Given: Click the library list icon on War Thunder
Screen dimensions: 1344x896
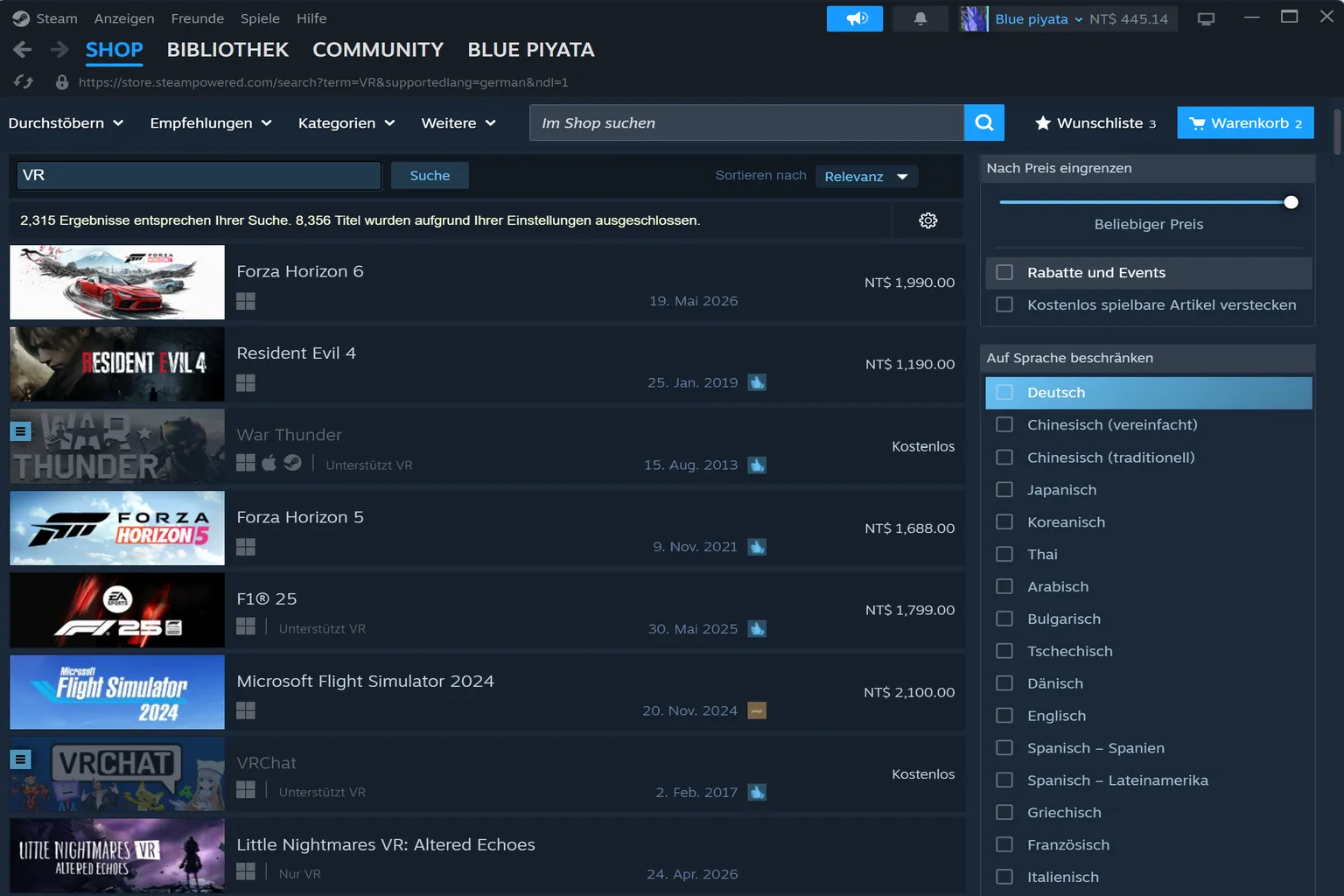Looking at the screenshot, I should pos(21,431).
